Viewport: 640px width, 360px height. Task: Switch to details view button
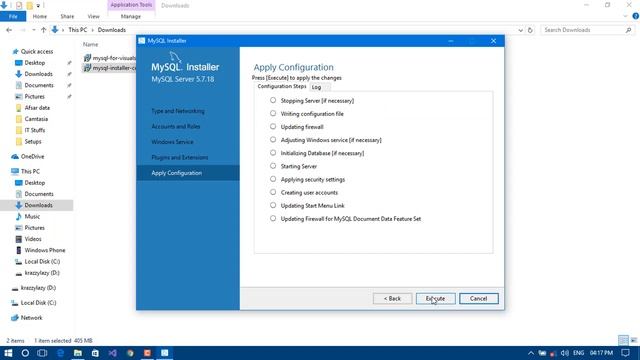point(623,340)
